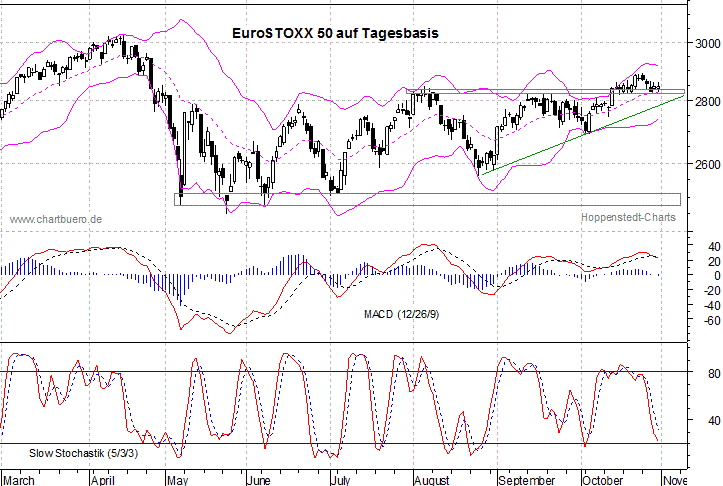
Task: Click the "October" month label
Action: (603, 480)
